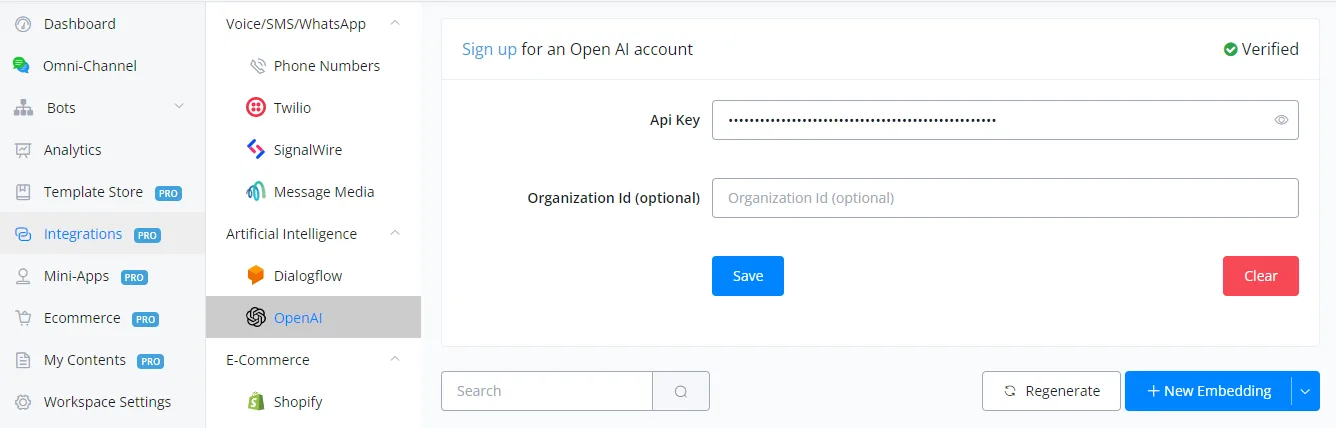The image size is (1336, 428).
Task: Focus the Organization Id input field
Action: click(1005, 198)
